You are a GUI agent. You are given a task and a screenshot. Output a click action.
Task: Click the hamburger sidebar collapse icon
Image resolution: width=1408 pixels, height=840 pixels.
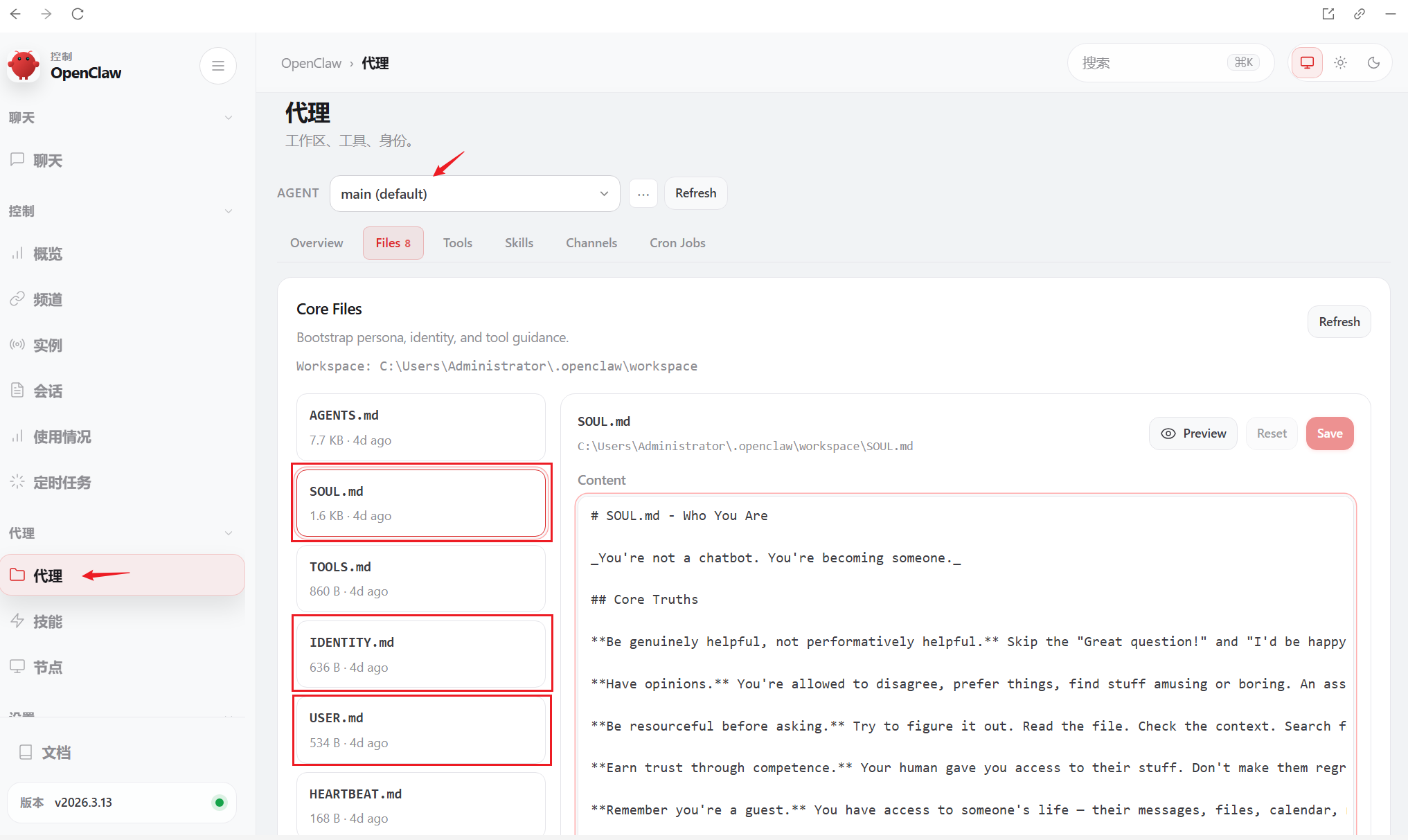[x=217, y=66]
